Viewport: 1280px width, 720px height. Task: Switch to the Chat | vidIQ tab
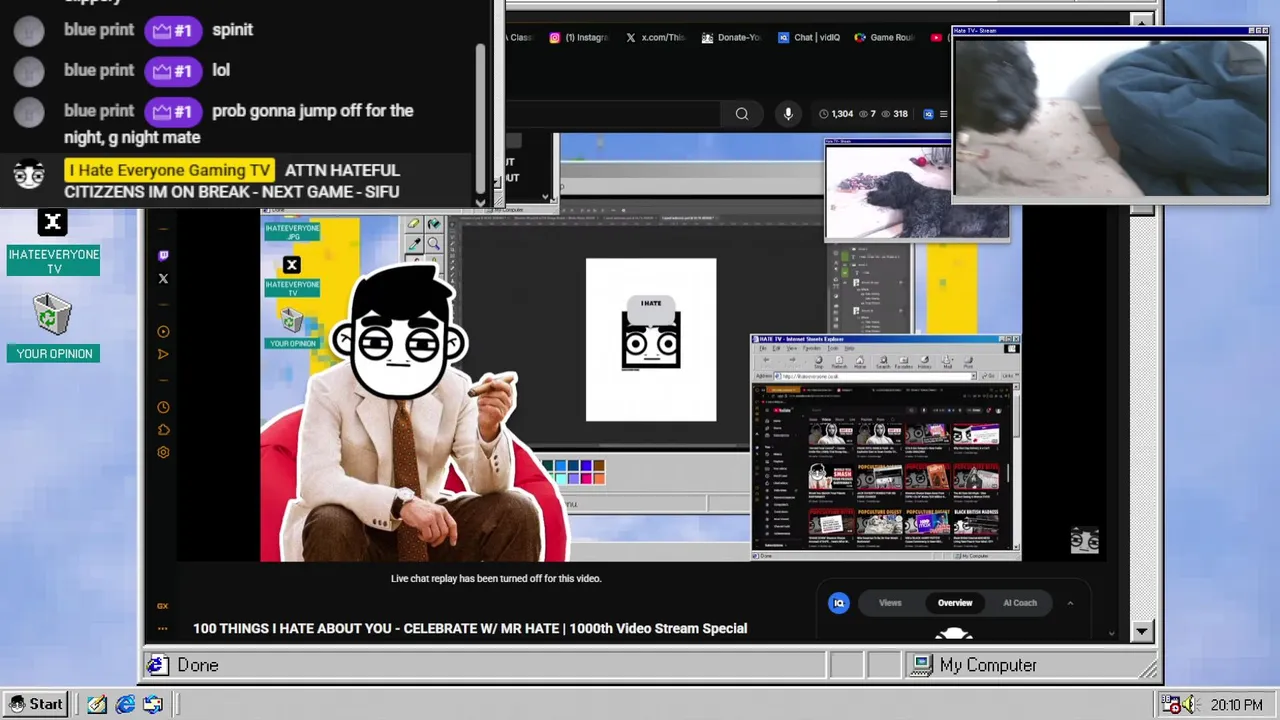[x=810, y=38]
